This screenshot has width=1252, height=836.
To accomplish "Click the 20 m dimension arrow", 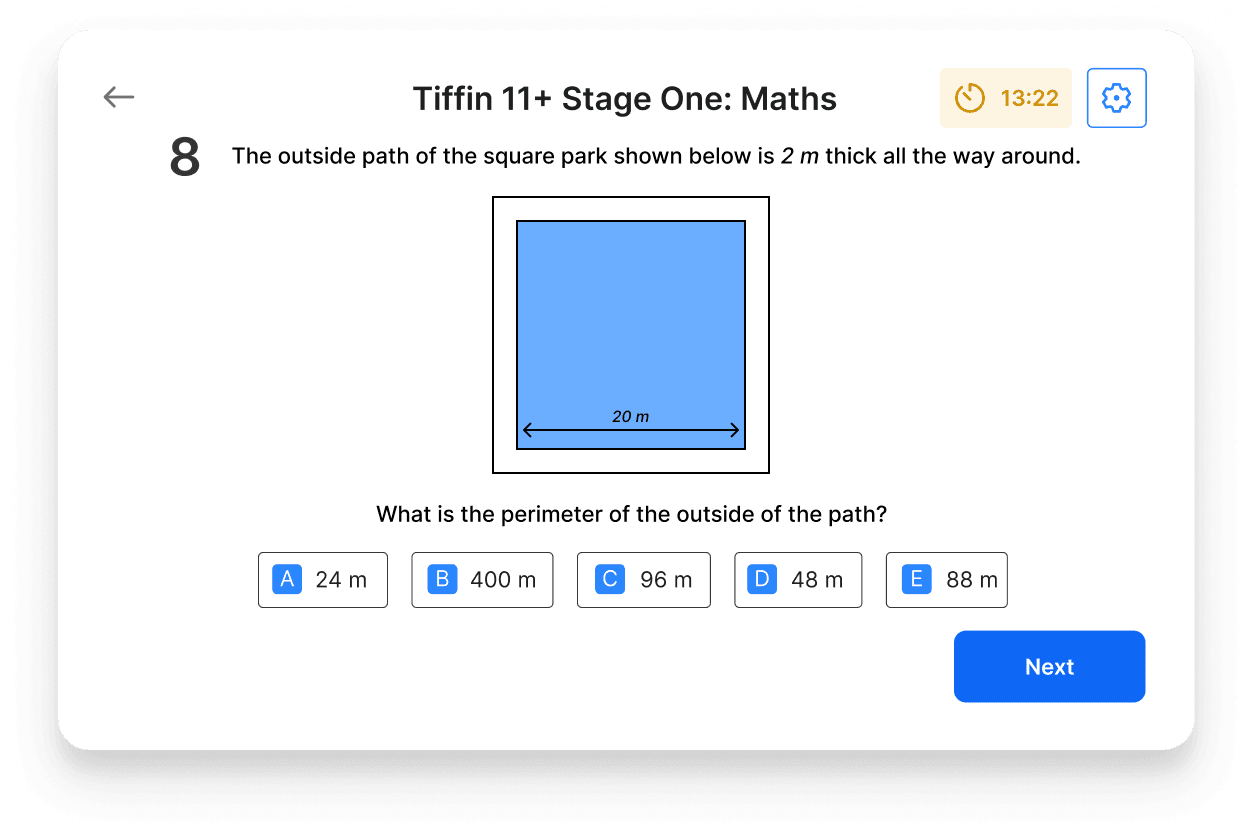I will (630, 428).
